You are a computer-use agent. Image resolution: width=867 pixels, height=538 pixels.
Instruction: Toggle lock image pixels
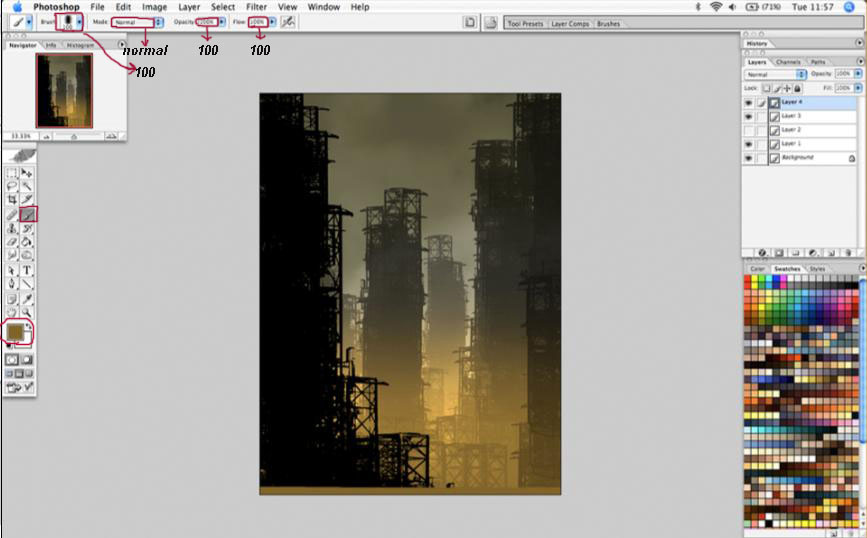coord(777,88)
